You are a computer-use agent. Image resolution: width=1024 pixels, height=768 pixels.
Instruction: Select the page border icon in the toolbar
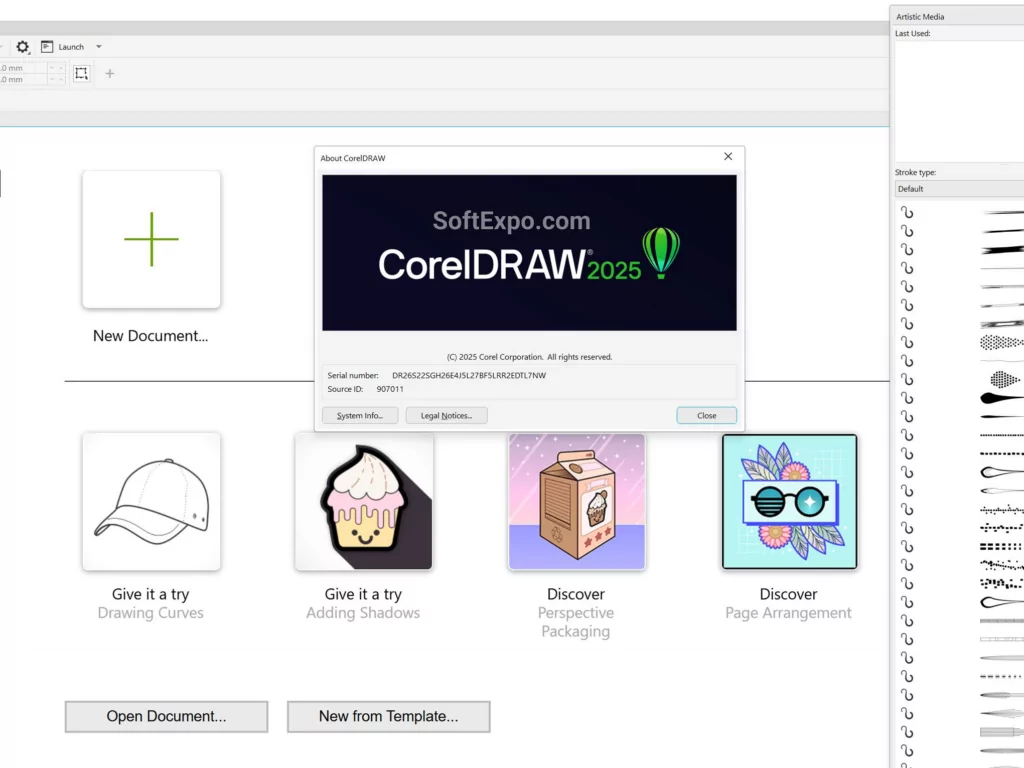(x=80, y=73)
